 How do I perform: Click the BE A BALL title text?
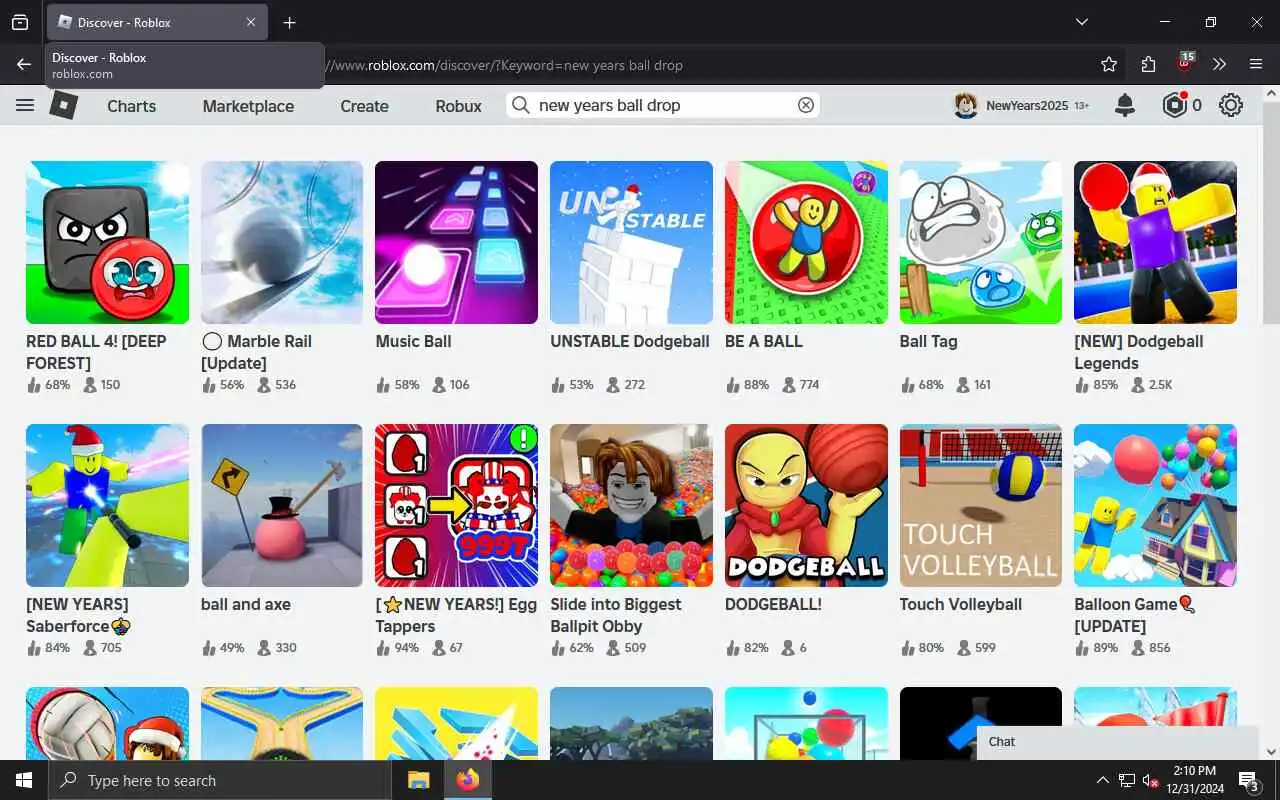pyautogui.click(x=763, y=341)
